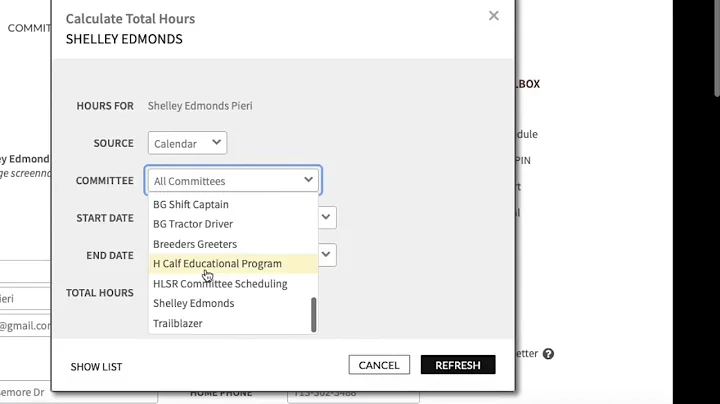Expand the Start Date dropdown arrow
The image size is (720, 404).
click(x=325, y=216)
